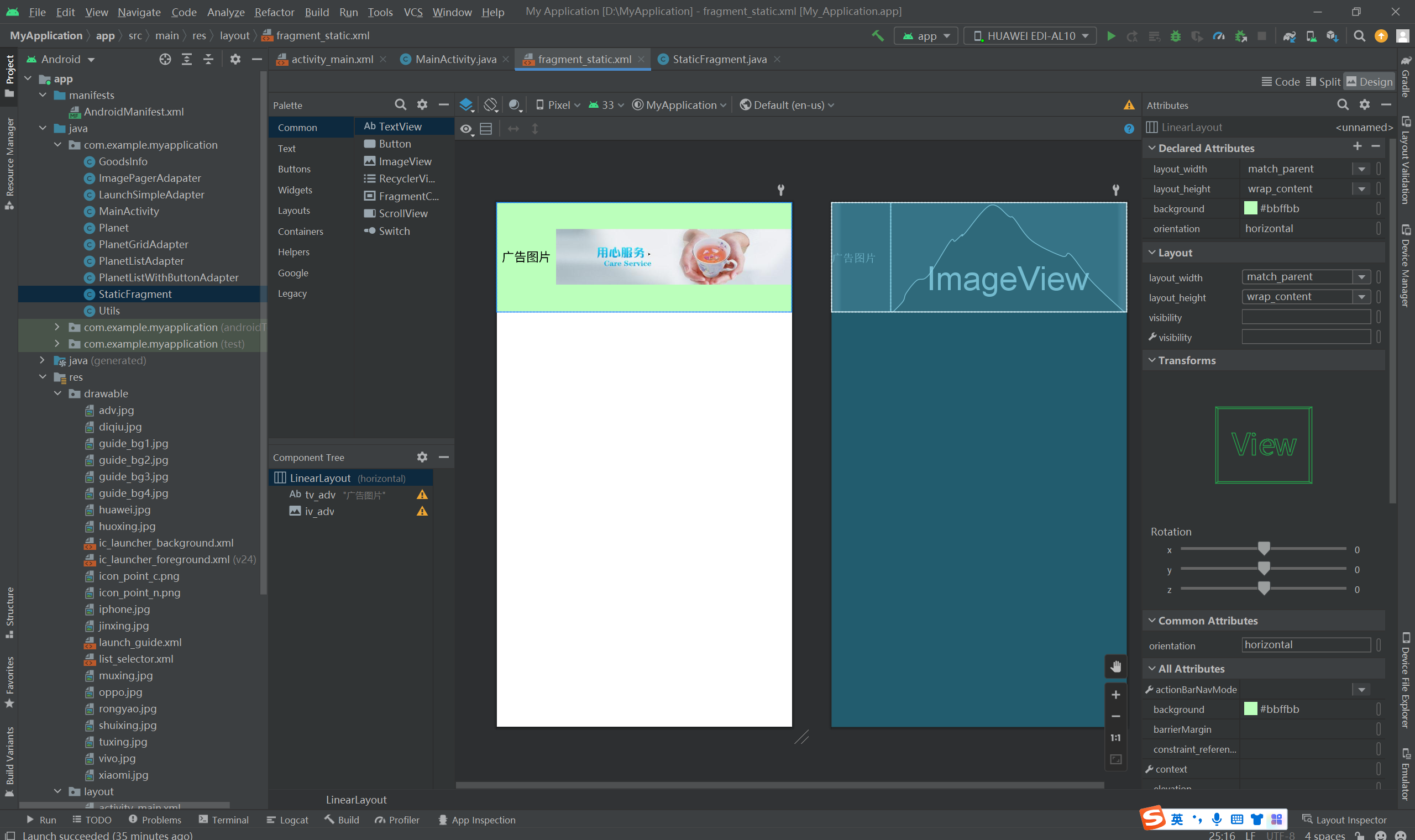Open the search everywhere magnifier icon

pyautogui.click(x=1359, y=36)
